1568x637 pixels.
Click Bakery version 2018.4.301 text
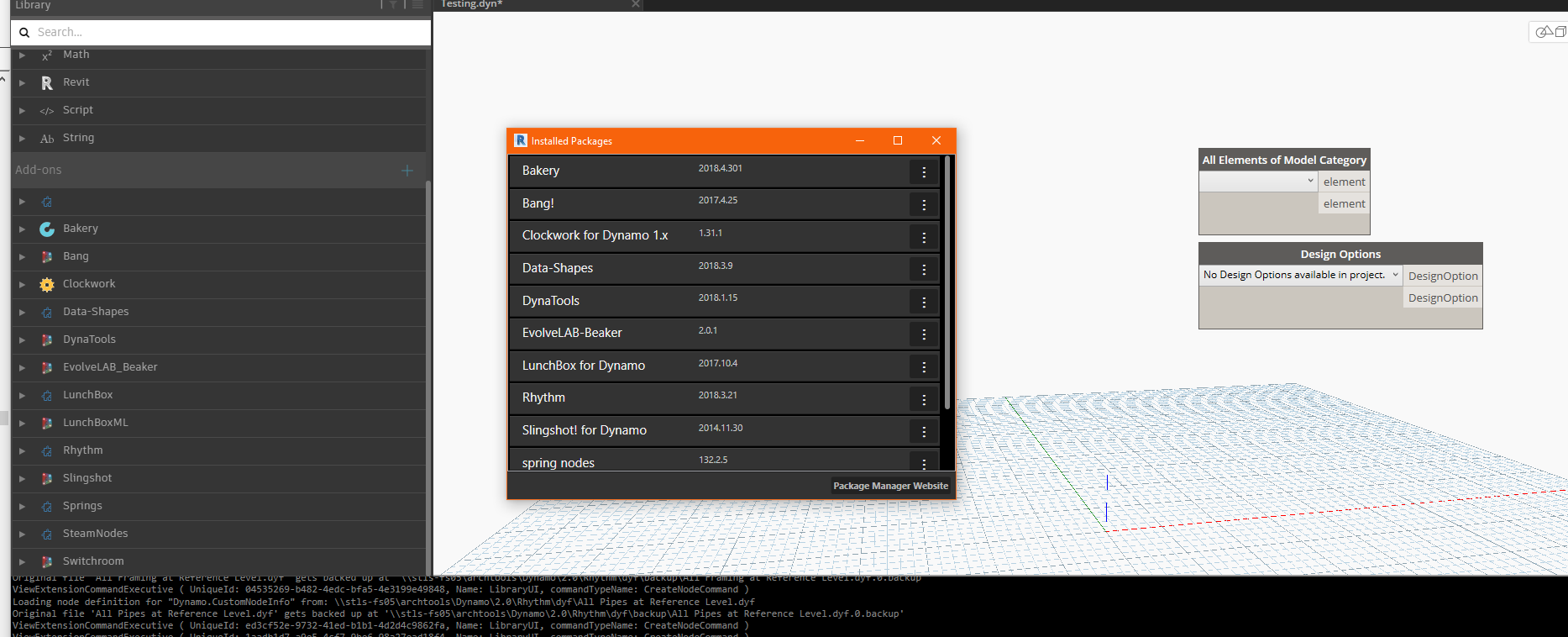[721, 168]
